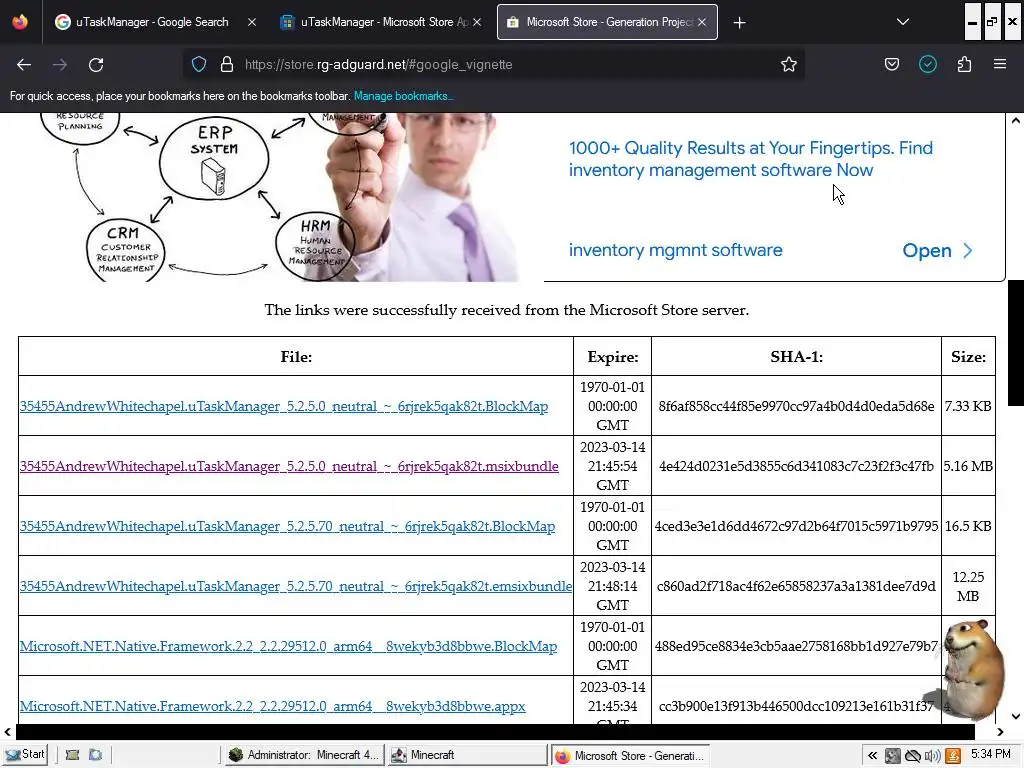Open a new browser tab
The height and width of the screenshot is (768, 1024).
(739, 23)
